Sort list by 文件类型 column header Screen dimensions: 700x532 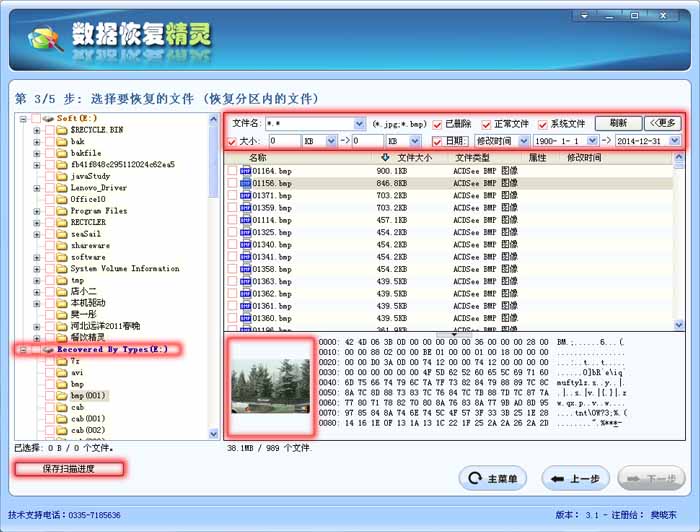pyautogui.click(x=473, y=158)
